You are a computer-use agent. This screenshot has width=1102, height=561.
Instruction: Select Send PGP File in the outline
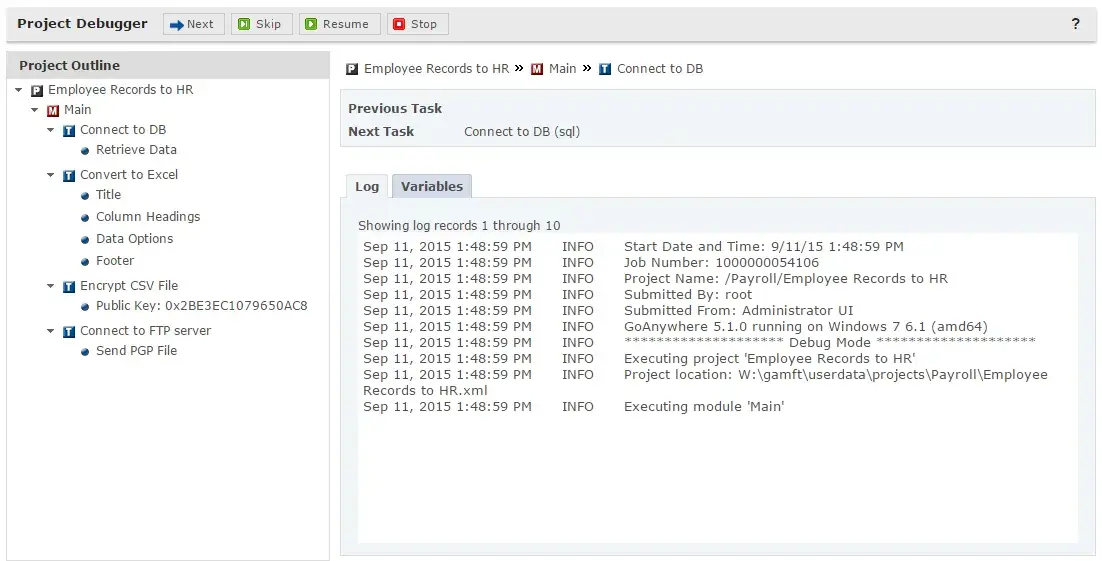click(x=136, y=351)
